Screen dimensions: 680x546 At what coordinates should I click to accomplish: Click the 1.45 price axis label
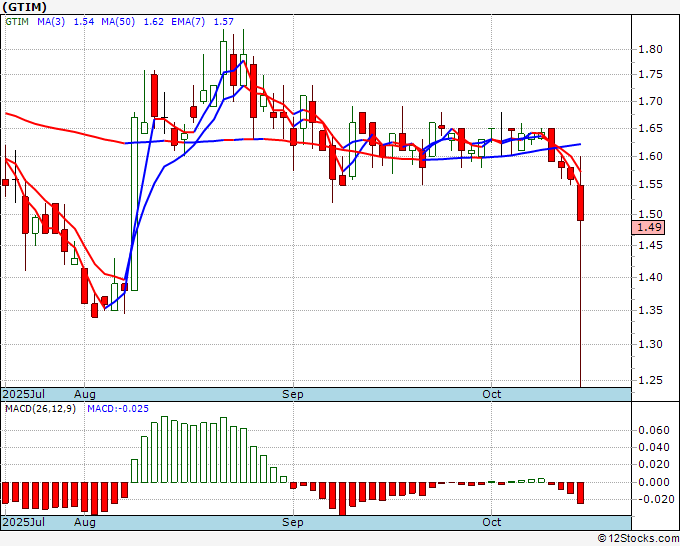coord(651,245)
